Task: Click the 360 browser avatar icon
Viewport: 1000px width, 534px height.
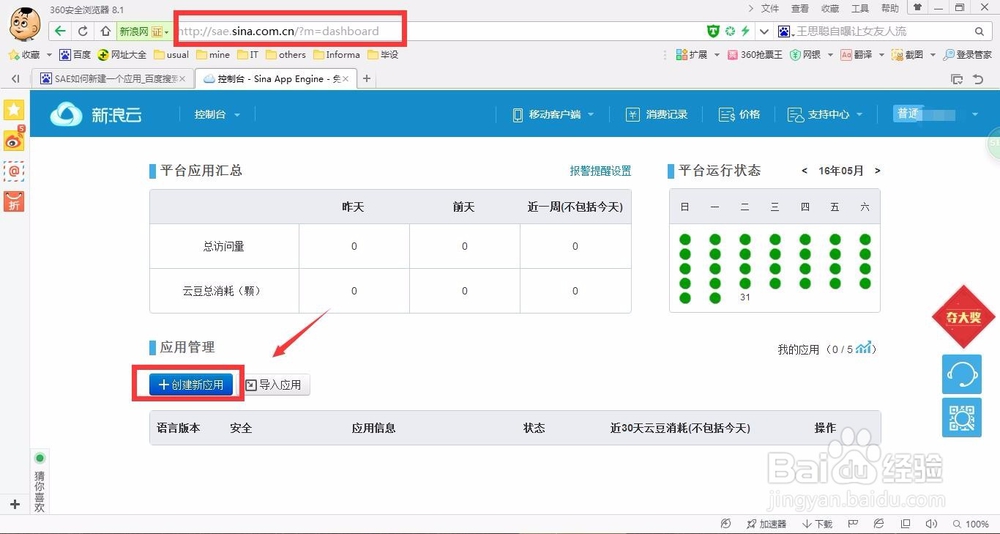Action: [x=24, y=24]
